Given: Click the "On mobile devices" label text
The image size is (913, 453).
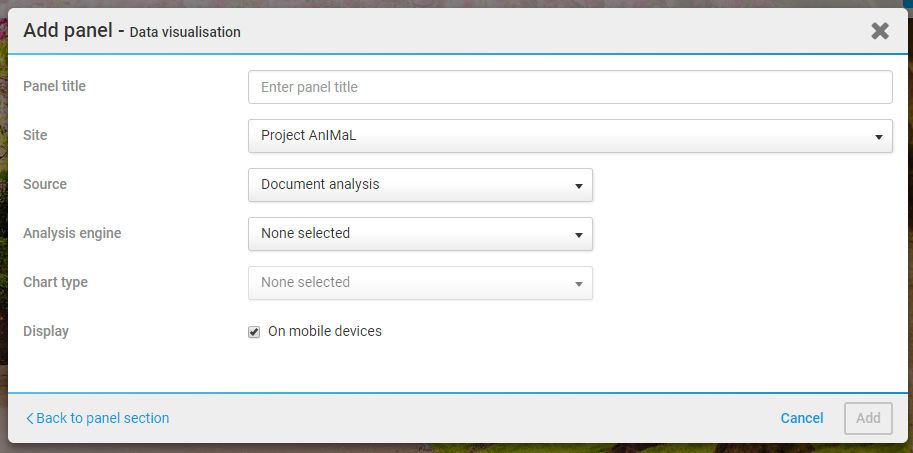Looking at the screenshot, I should click(x=325, y=331).
